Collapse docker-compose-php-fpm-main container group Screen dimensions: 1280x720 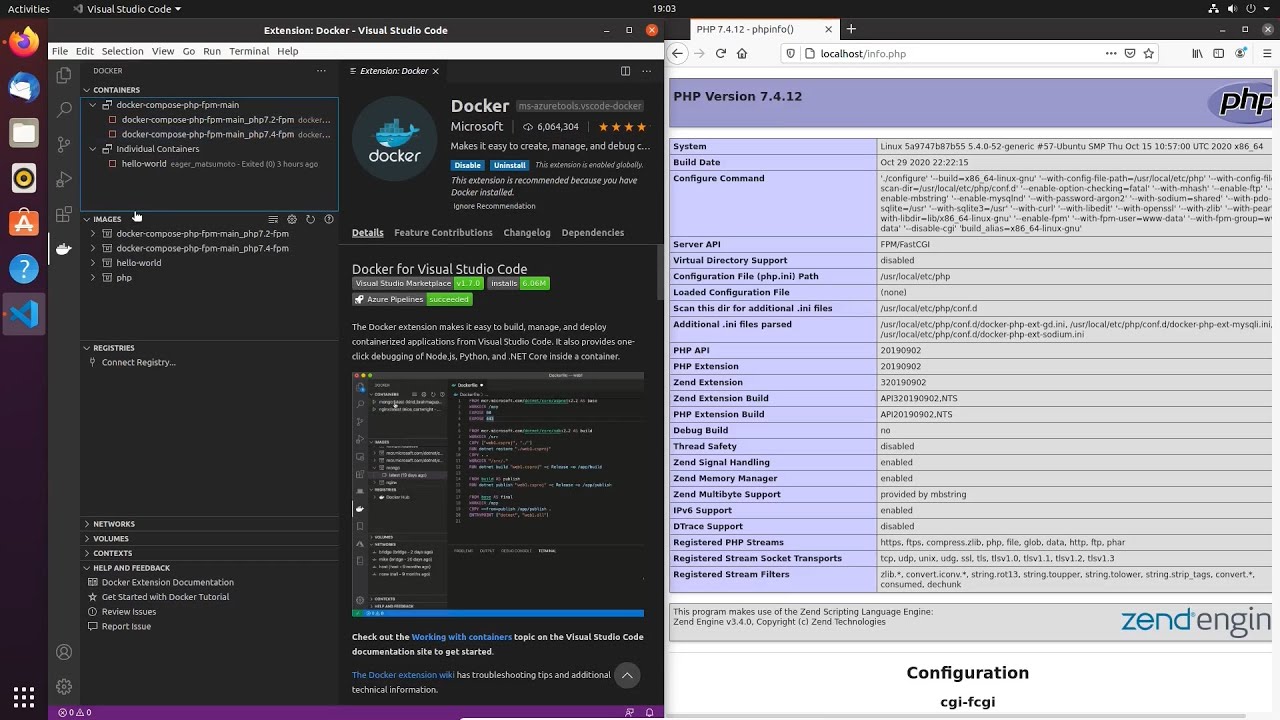[x=93, y=105]
